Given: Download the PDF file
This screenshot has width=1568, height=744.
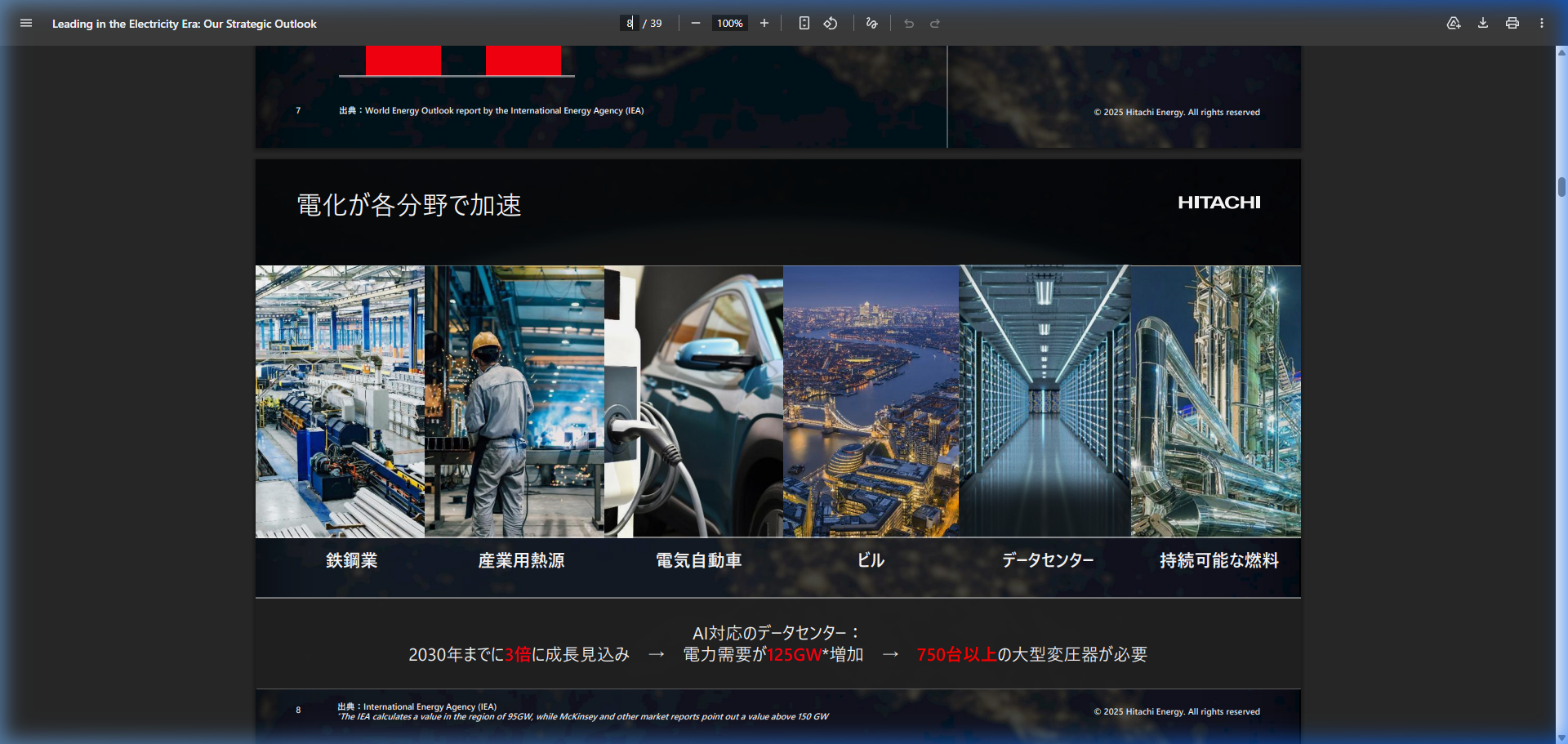Looking at the screenshot, I should pyautogui.click(x=1483, y=24).
